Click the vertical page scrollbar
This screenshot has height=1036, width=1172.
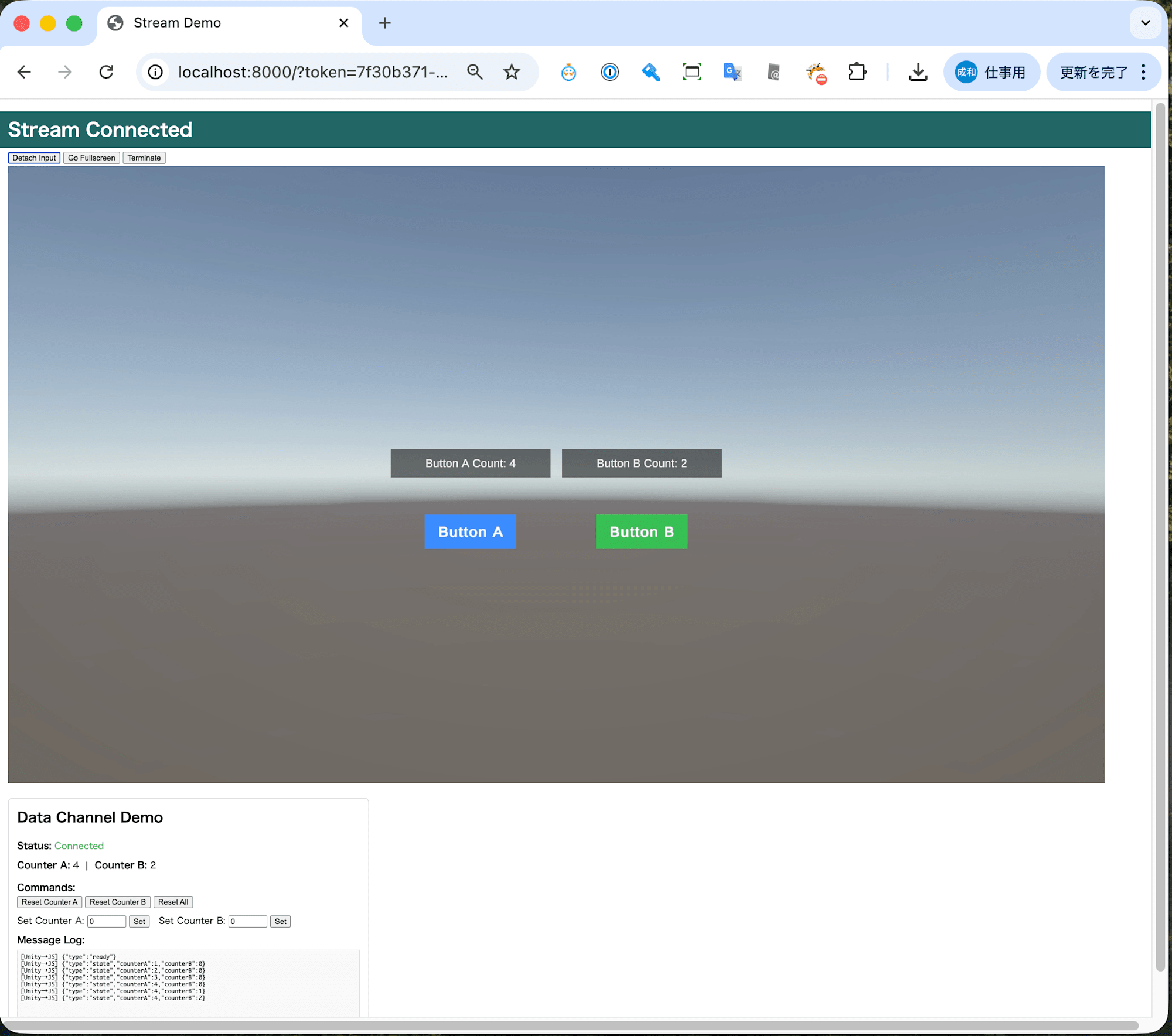coord(1160,527)
